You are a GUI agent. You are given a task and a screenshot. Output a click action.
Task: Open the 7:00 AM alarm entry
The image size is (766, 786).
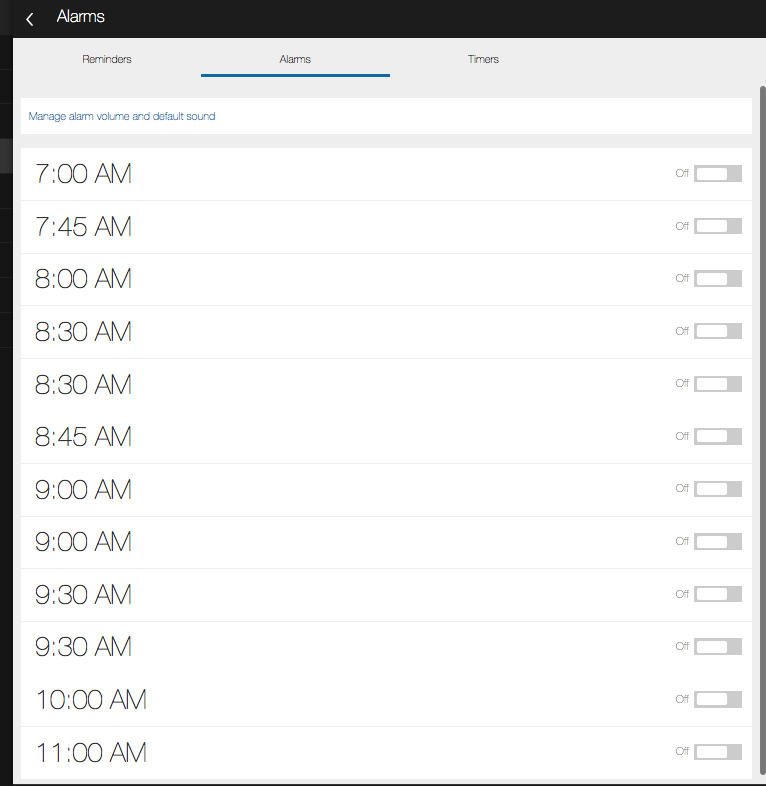click(x=83, y=174)
